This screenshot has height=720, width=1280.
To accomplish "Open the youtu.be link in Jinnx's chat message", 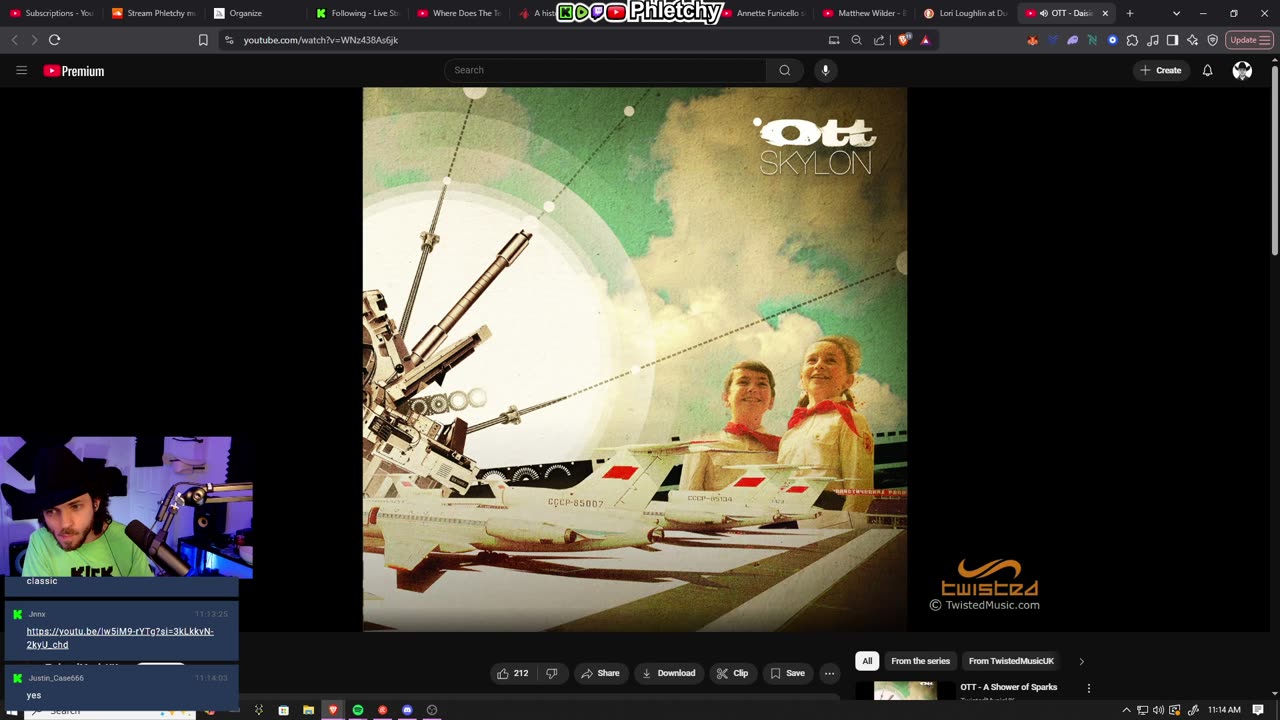I will coord(120,638).
